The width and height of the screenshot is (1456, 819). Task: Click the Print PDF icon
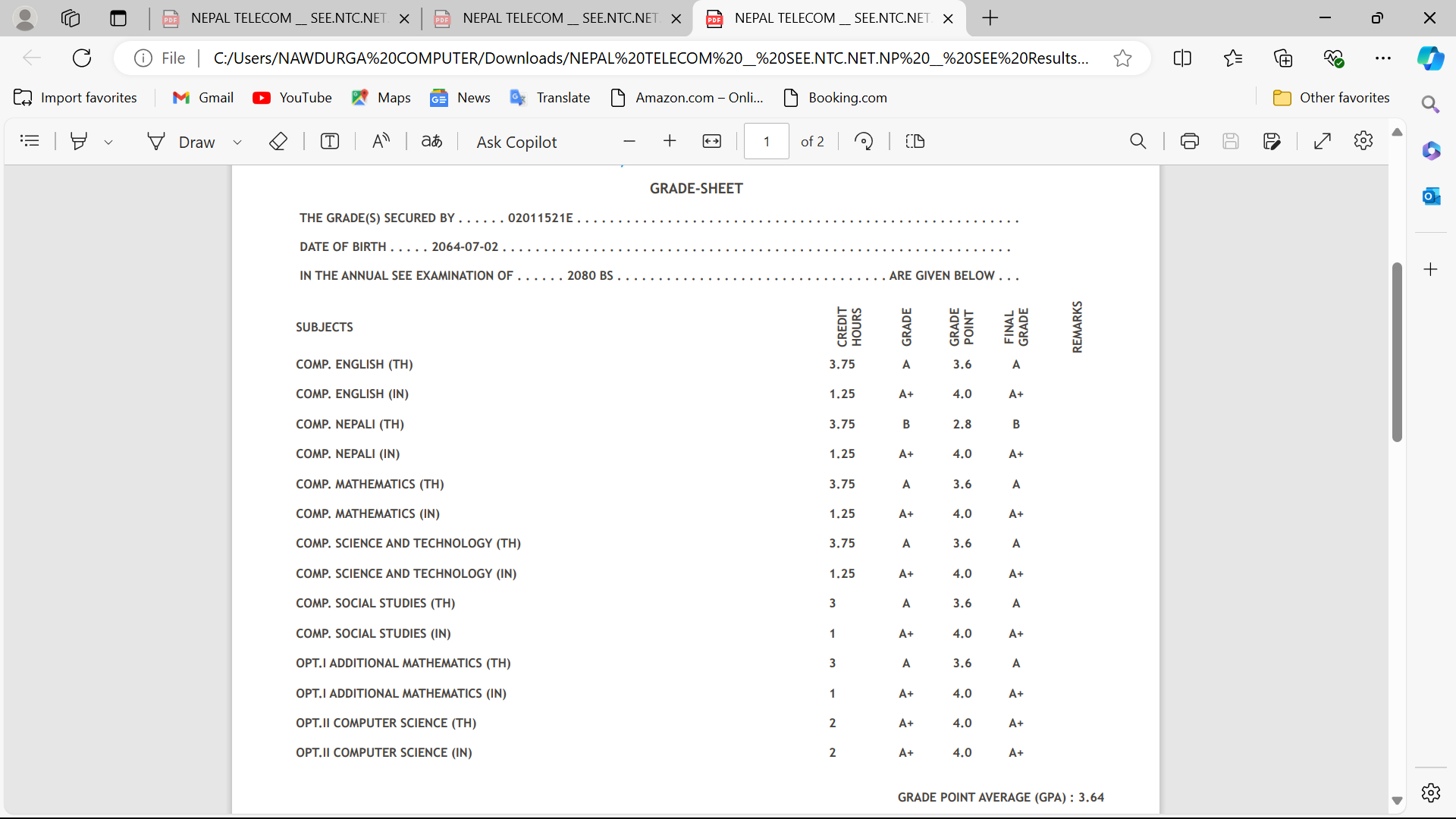[x=1189, y=142]
